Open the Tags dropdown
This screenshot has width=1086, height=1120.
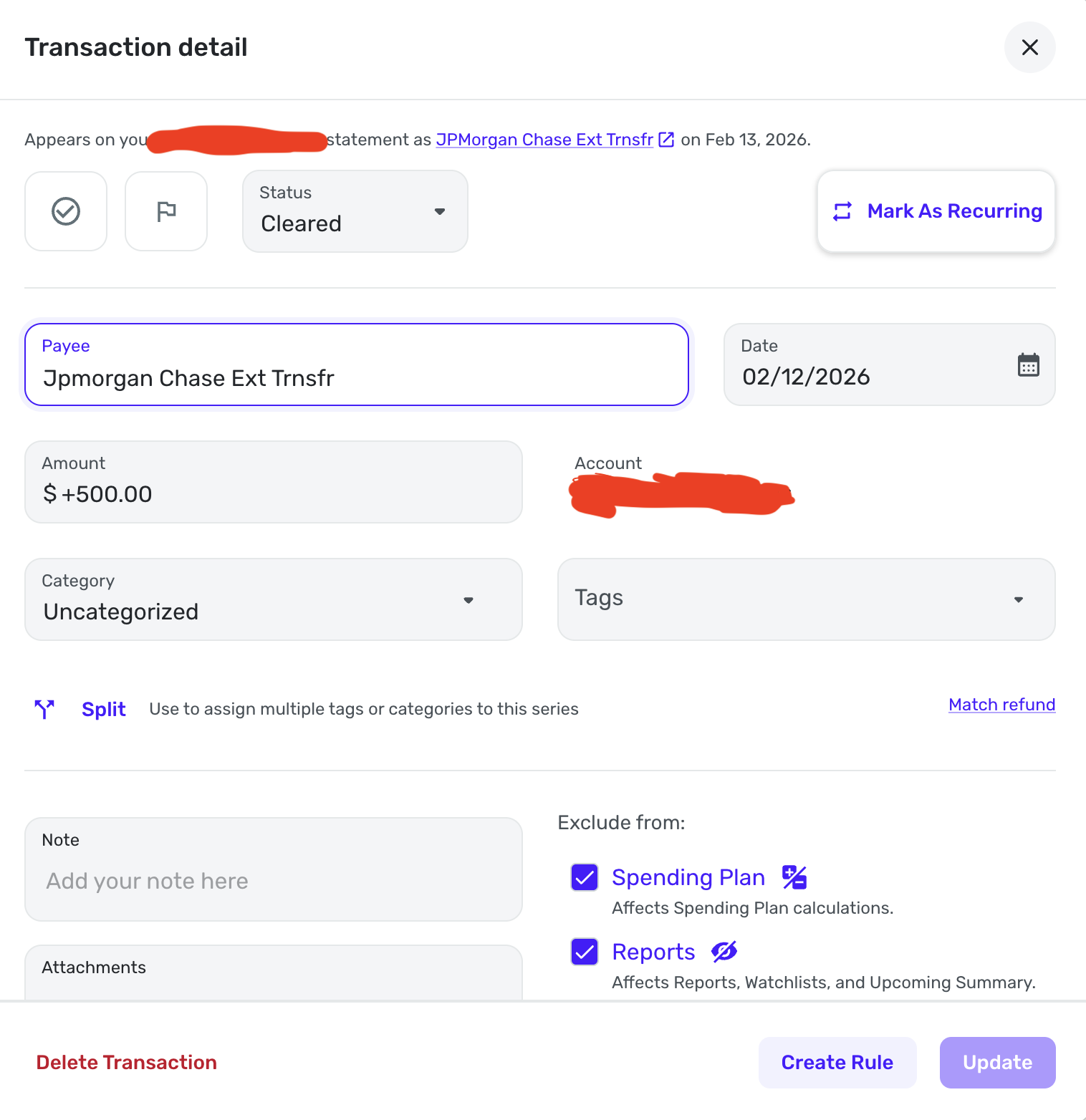pos(806,599)
